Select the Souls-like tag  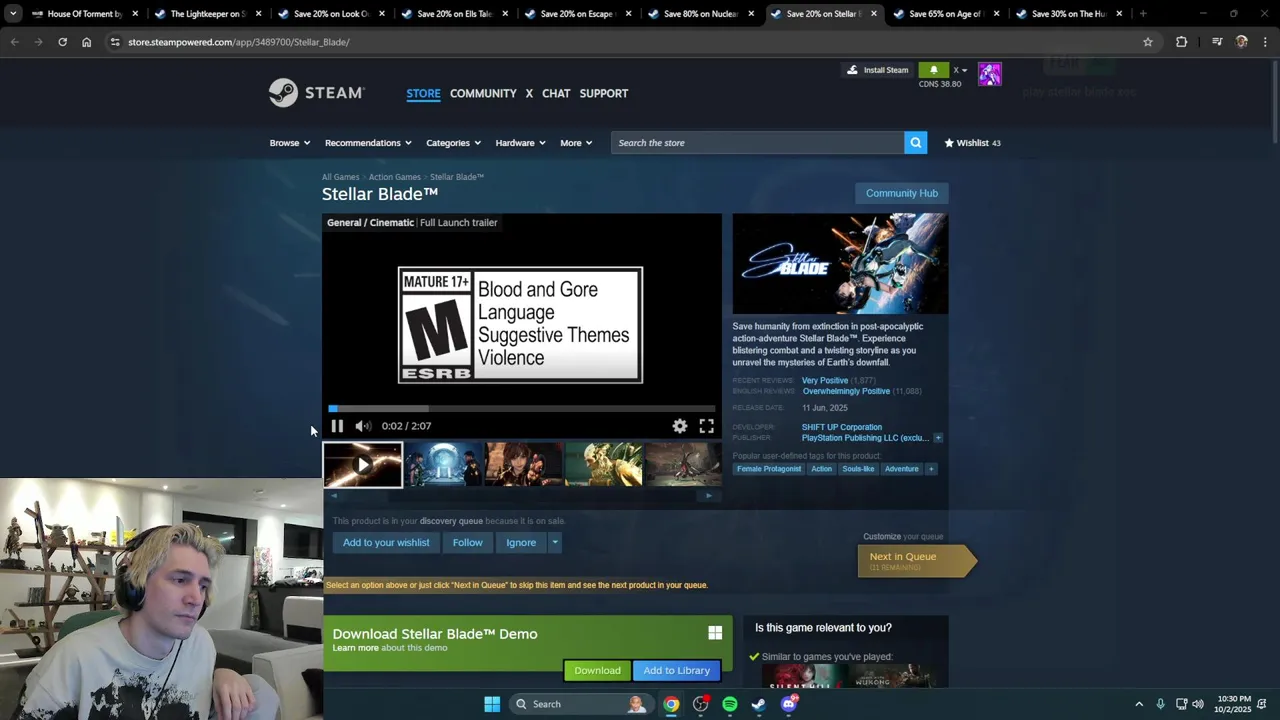(x=858, y=469)
